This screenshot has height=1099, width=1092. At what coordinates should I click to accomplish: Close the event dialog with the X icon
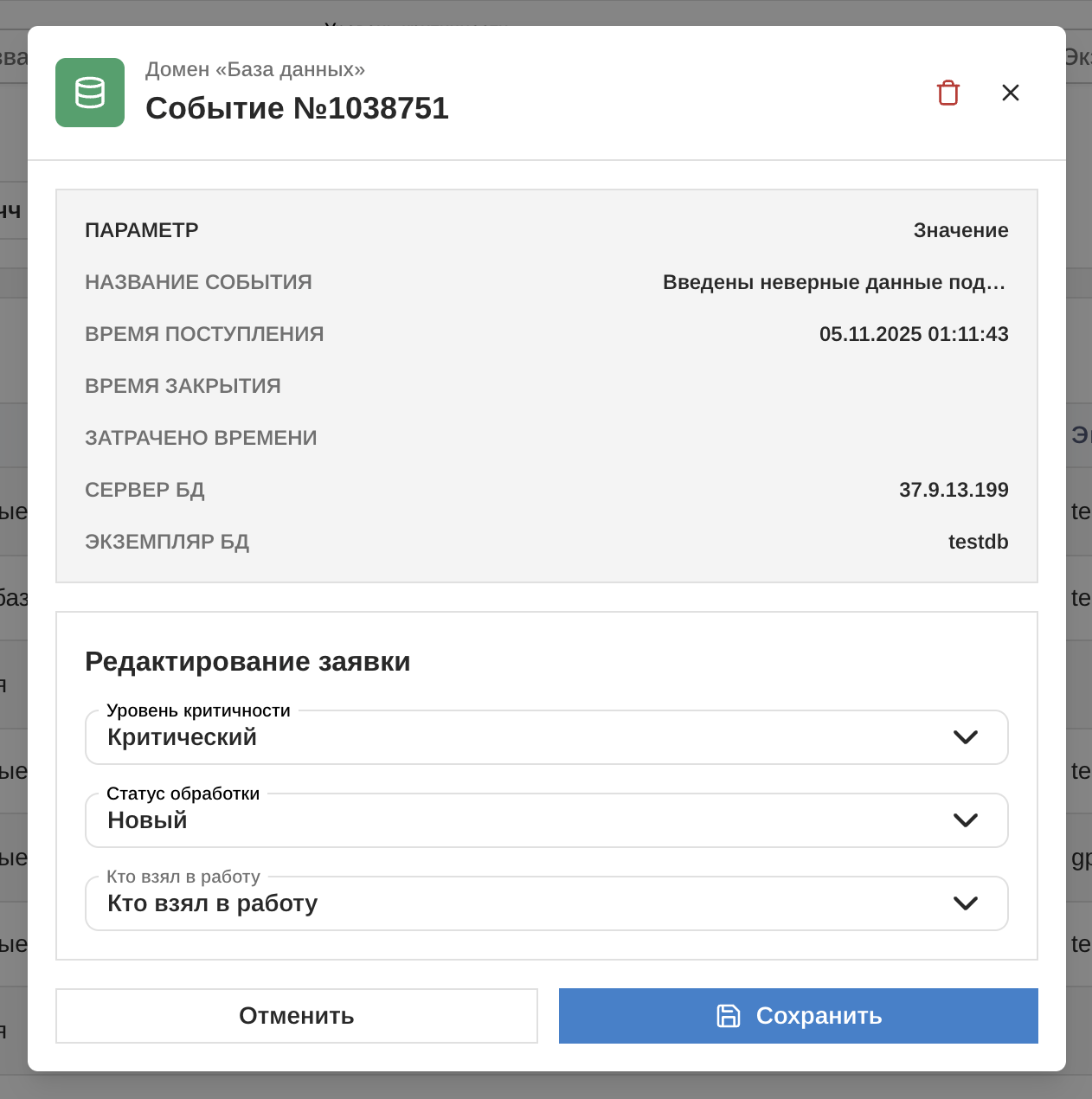point(1010,93)
